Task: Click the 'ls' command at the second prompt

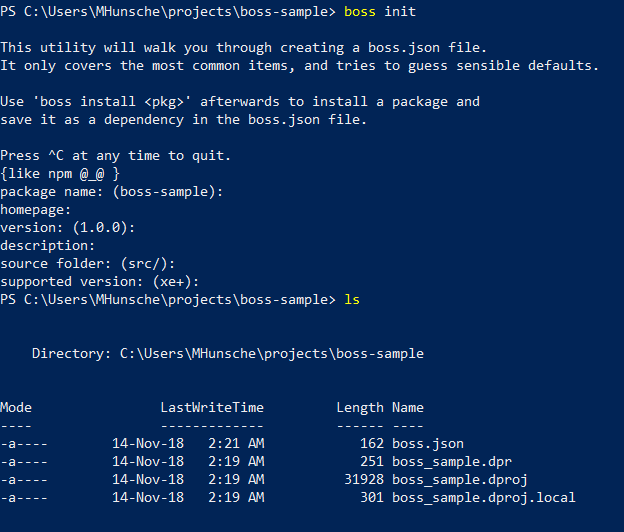Action: click(x=352, y=300)
